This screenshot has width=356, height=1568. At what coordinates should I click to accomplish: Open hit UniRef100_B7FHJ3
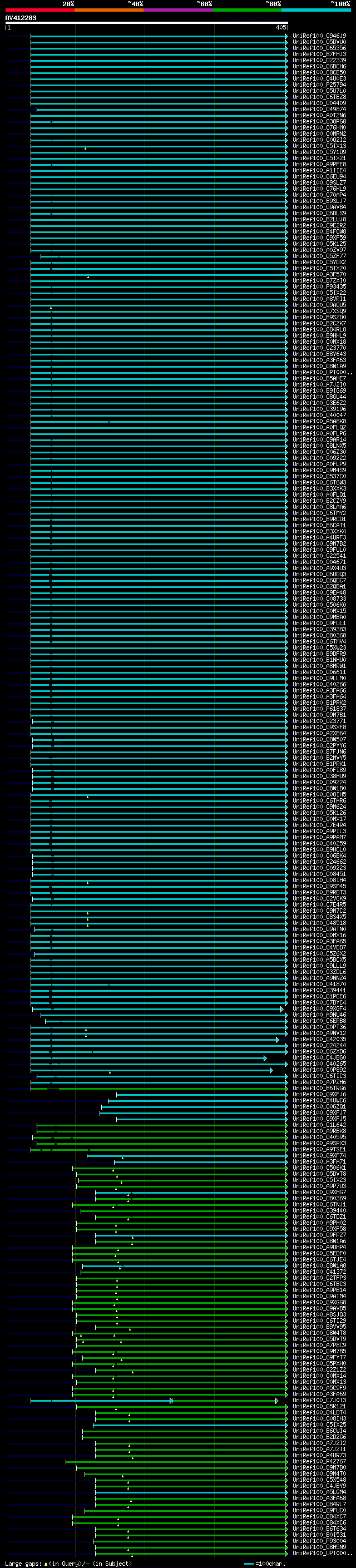(x=319, y=54)
